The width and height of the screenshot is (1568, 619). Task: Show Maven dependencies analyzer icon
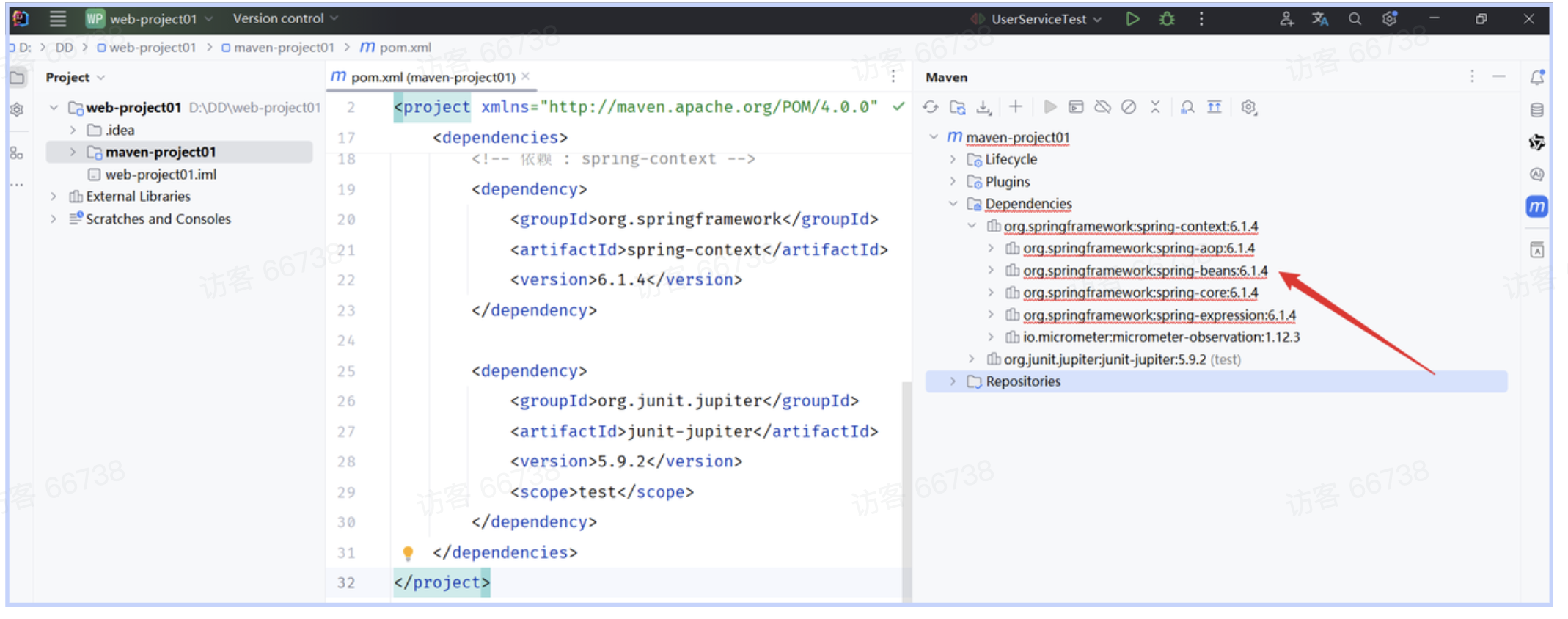click(1187, 107)
